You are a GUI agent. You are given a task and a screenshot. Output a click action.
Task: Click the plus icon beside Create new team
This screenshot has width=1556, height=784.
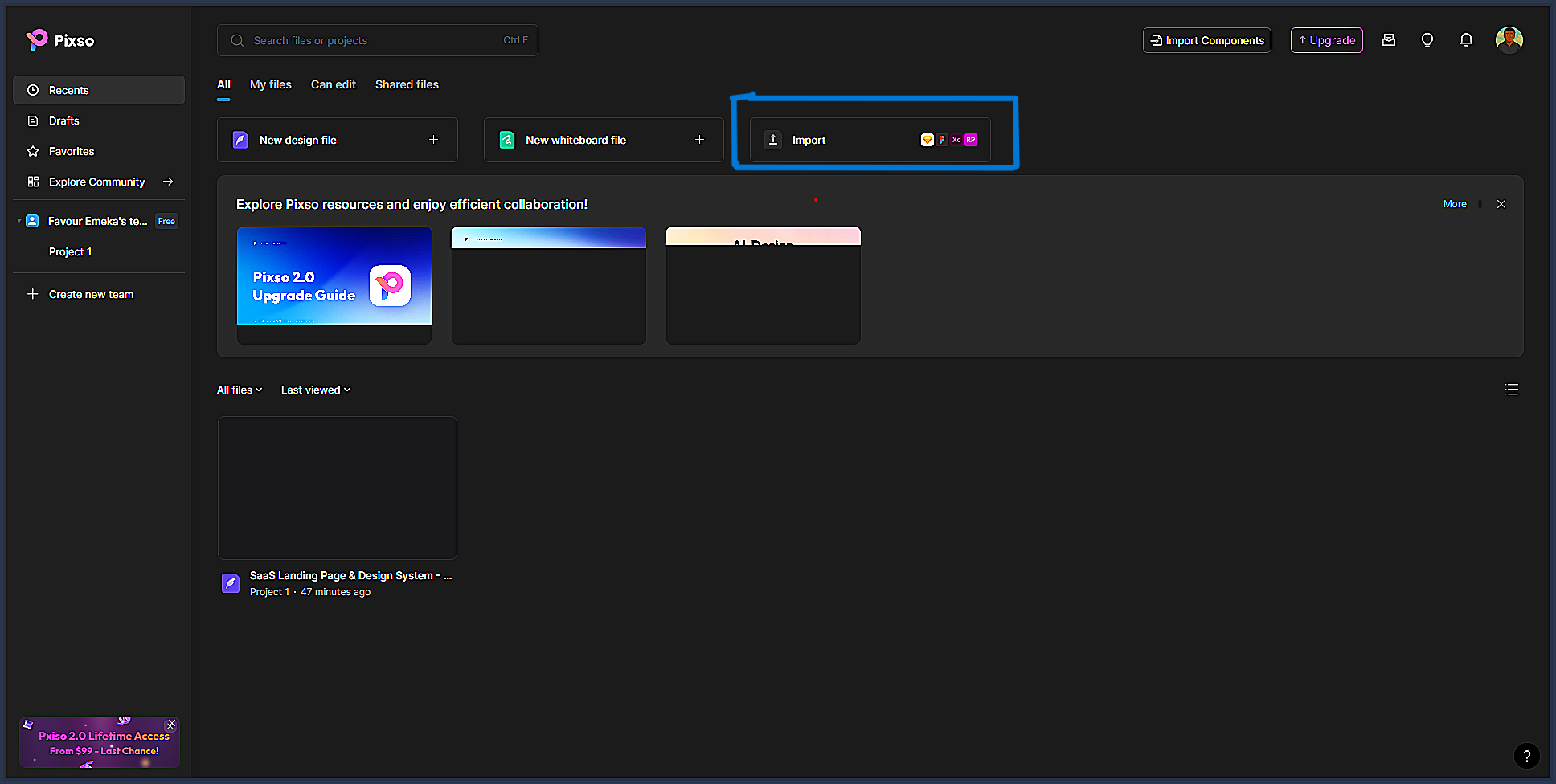click(33, 294)
